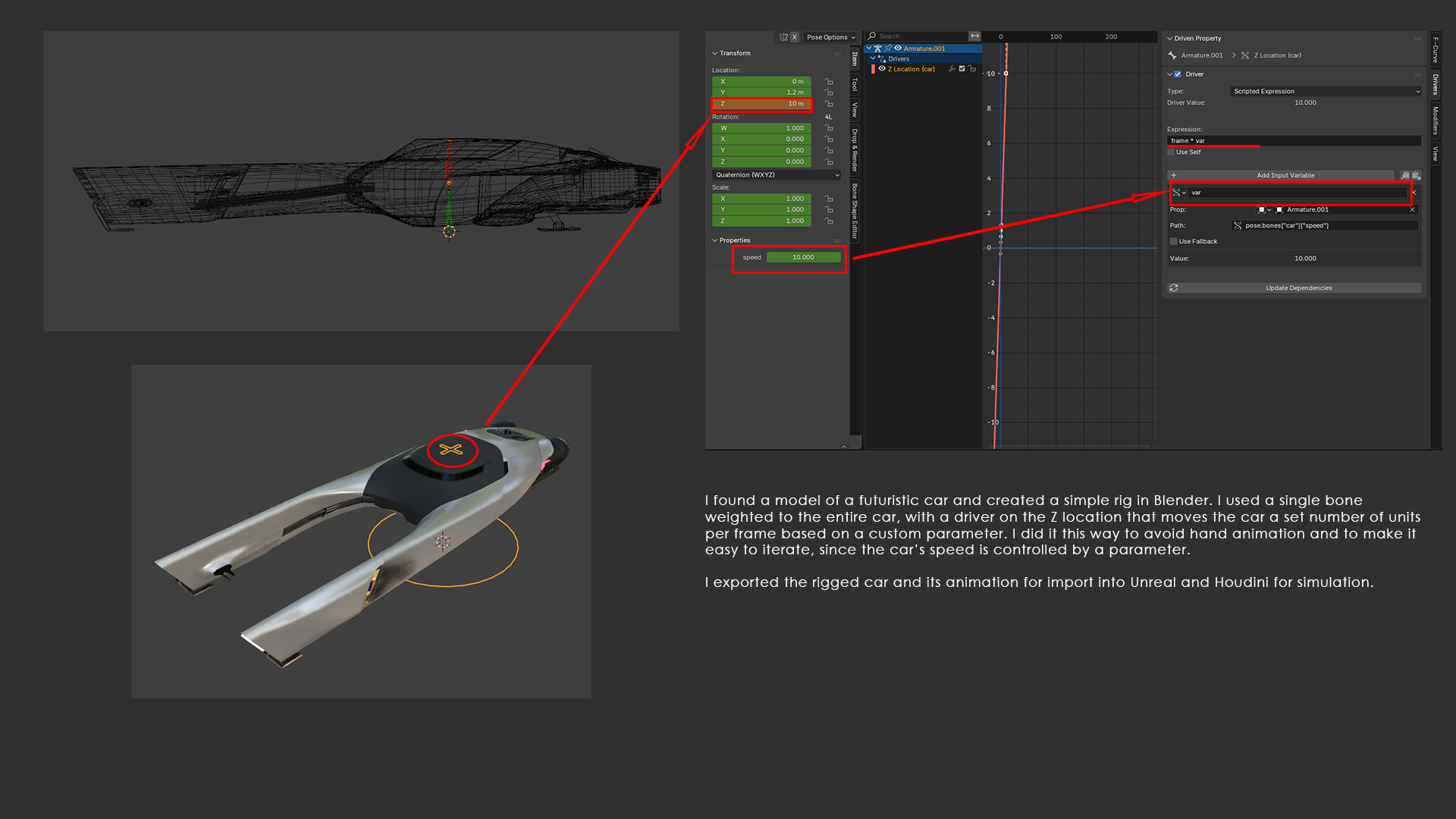Hide Z Location (car) channel via eye icon
Image resolution: width=1456 pixels, height=819 pixels.
coord(882,69)
